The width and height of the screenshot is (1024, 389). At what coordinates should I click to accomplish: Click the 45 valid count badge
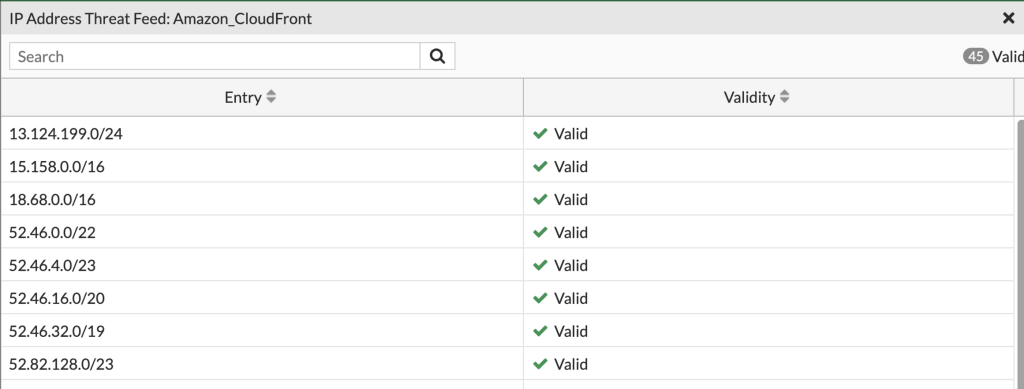click(x=976, y=57)
